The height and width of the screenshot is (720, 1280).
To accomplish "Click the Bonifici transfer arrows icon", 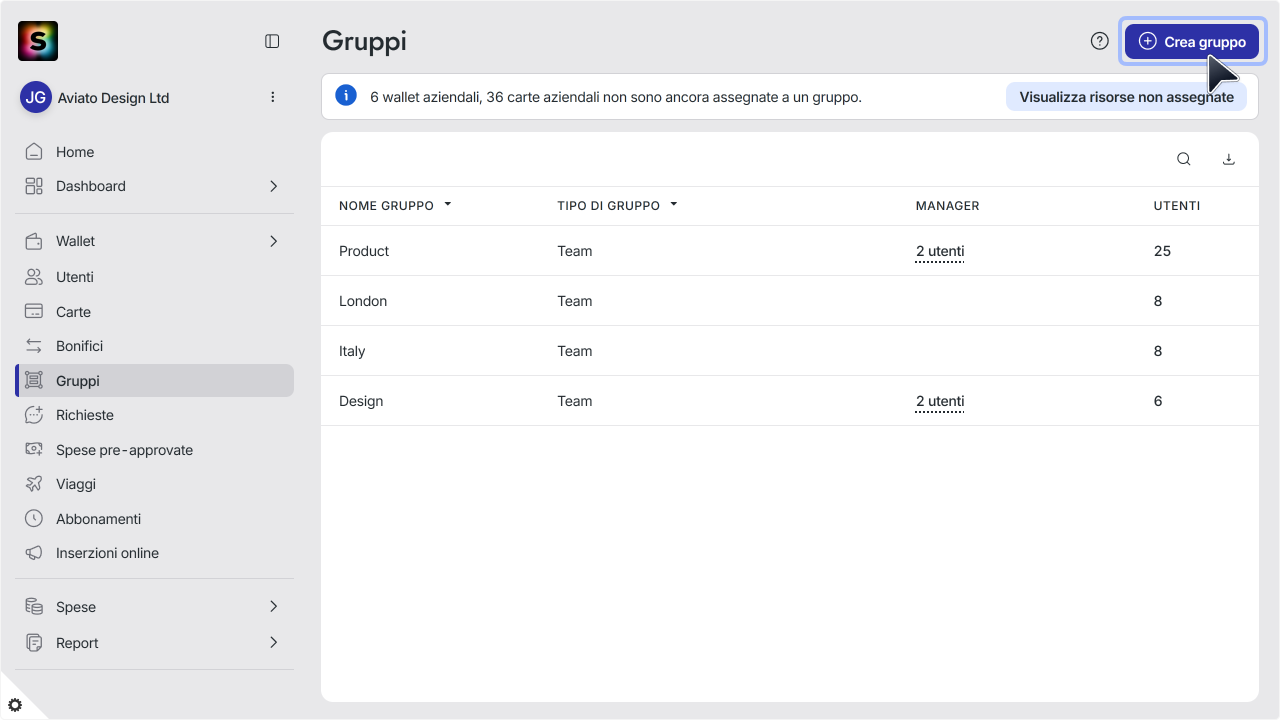I will (34, 346).
